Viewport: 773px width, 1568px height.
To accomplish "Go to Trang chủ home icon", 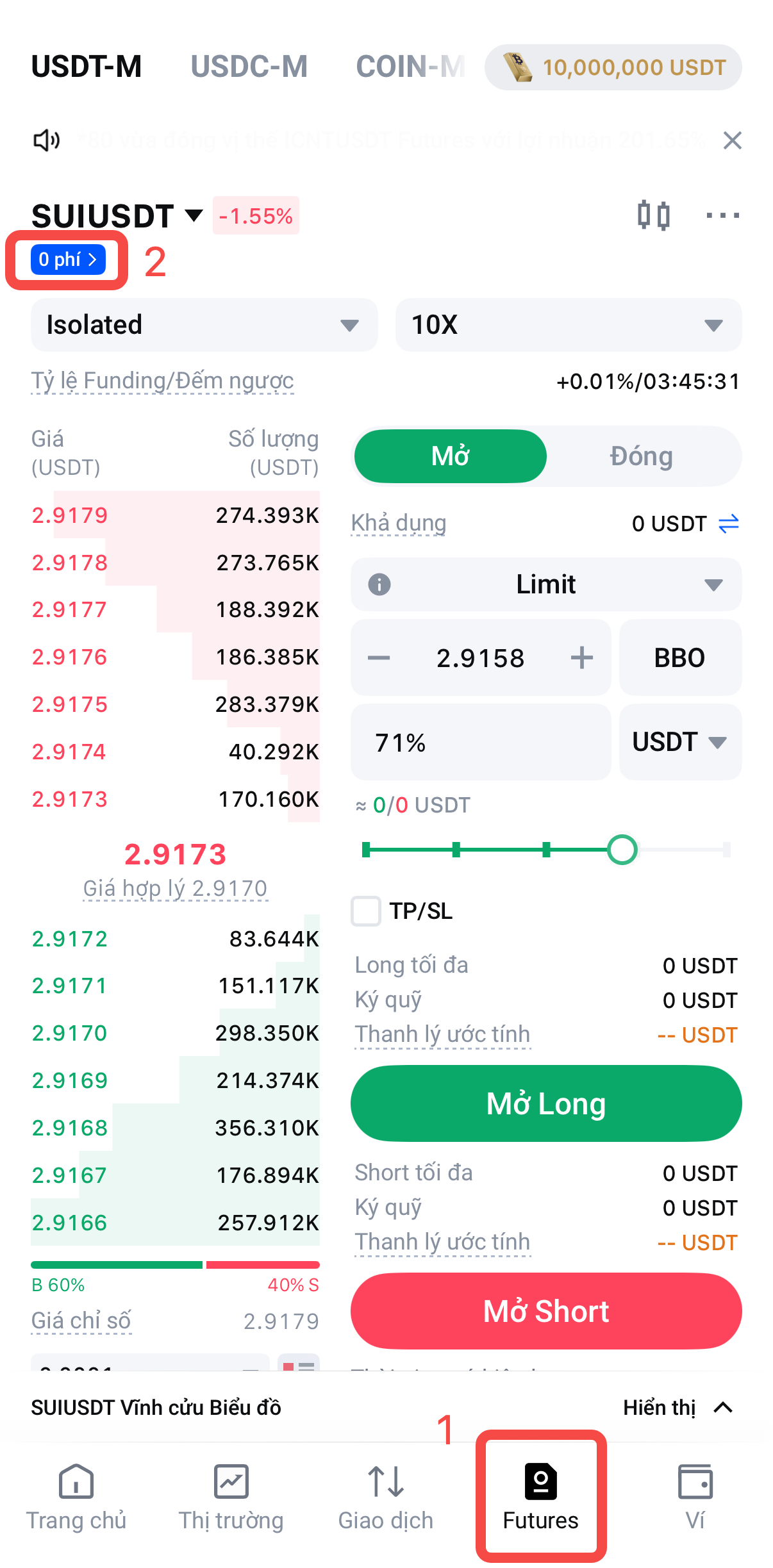I will [x=76, y=1482].
